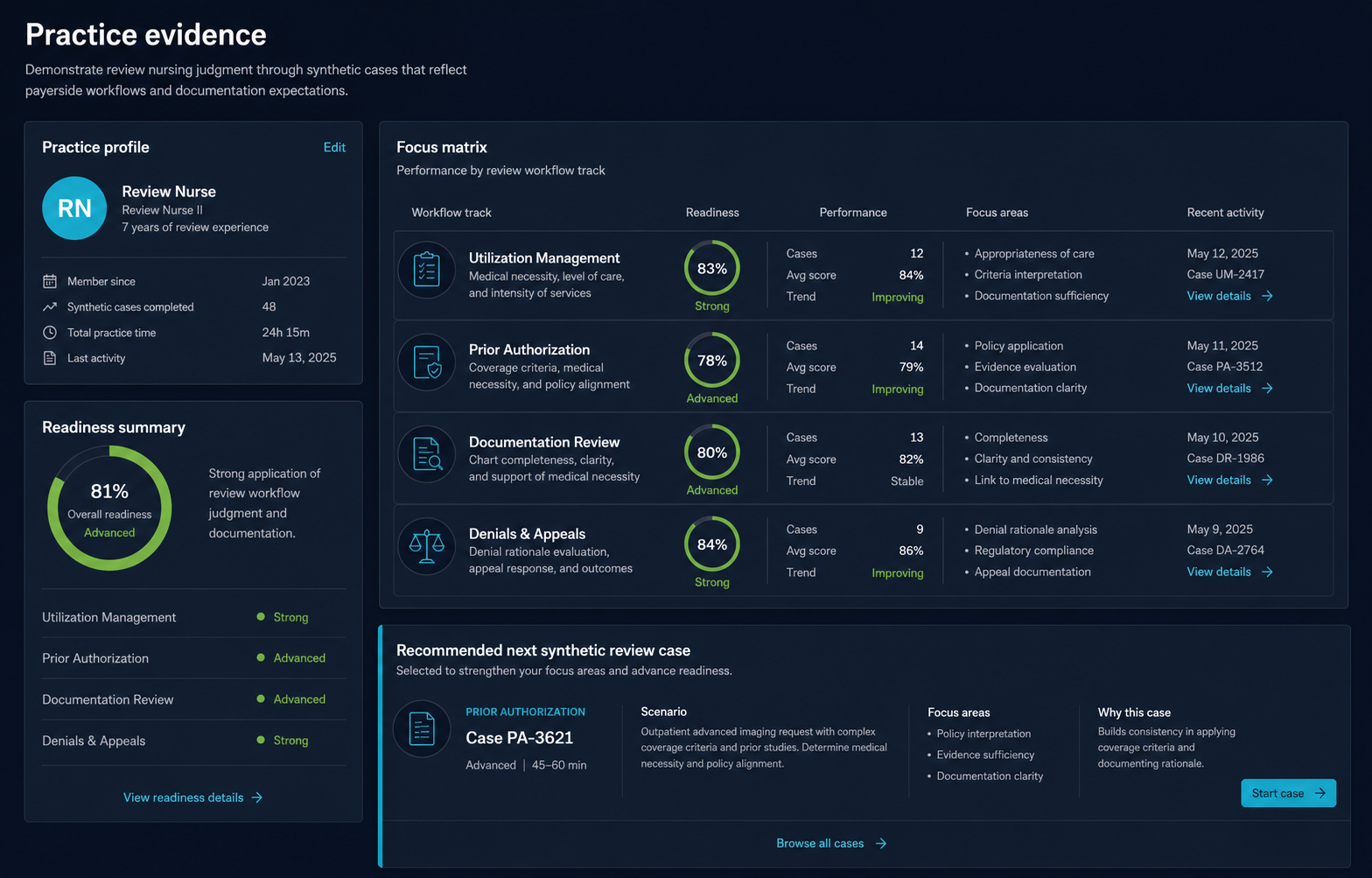1372x878 pixels.
Task: Select the Utilization Management track title
Action: (x=544, y=257)
